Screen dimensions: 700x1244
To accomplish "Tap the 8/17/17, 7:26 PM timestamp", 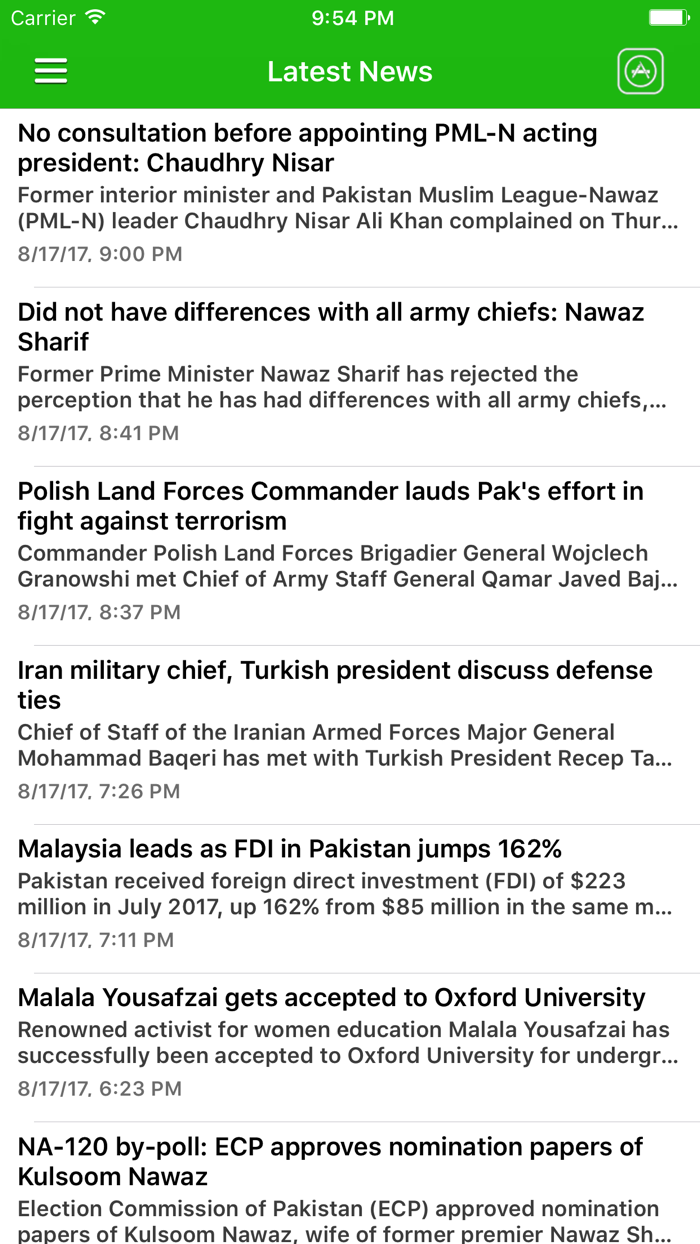I will [x=98, y=790].
